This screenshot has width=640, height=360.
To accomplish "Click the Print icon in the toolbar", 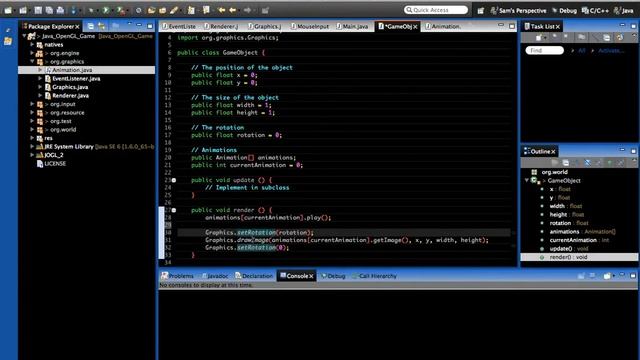I will tap(60, 10).
